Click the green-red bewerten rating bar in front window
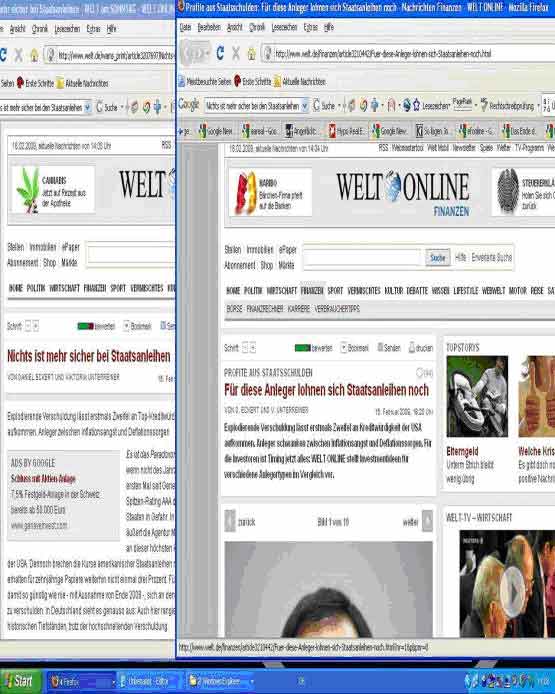This screenshot has width=555, height=694. click(303, 348)
